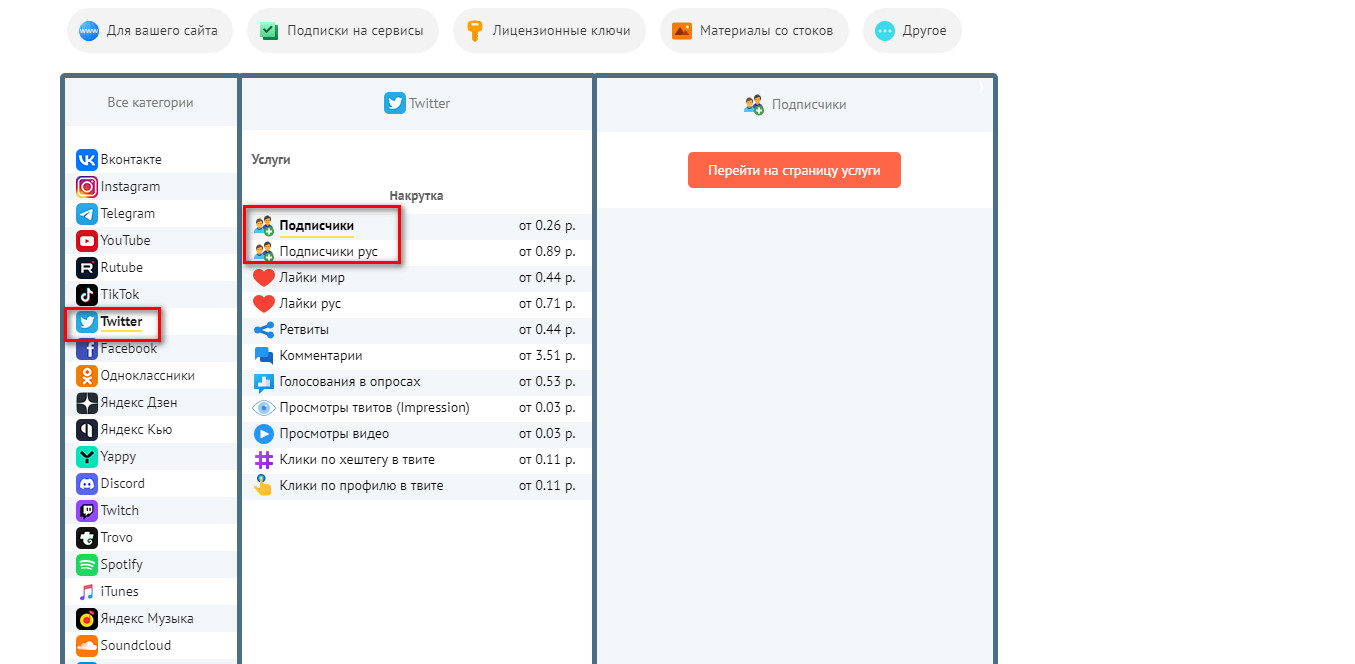
Task: Choose Просмотры видео service
Action: point(416,434)
